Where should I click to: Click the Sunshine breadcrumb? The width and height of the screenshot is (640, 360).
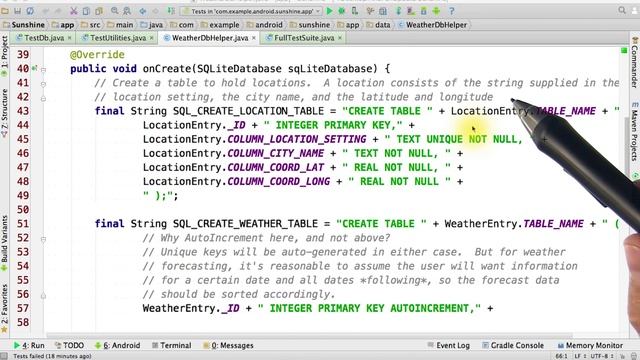pos(24,25)
